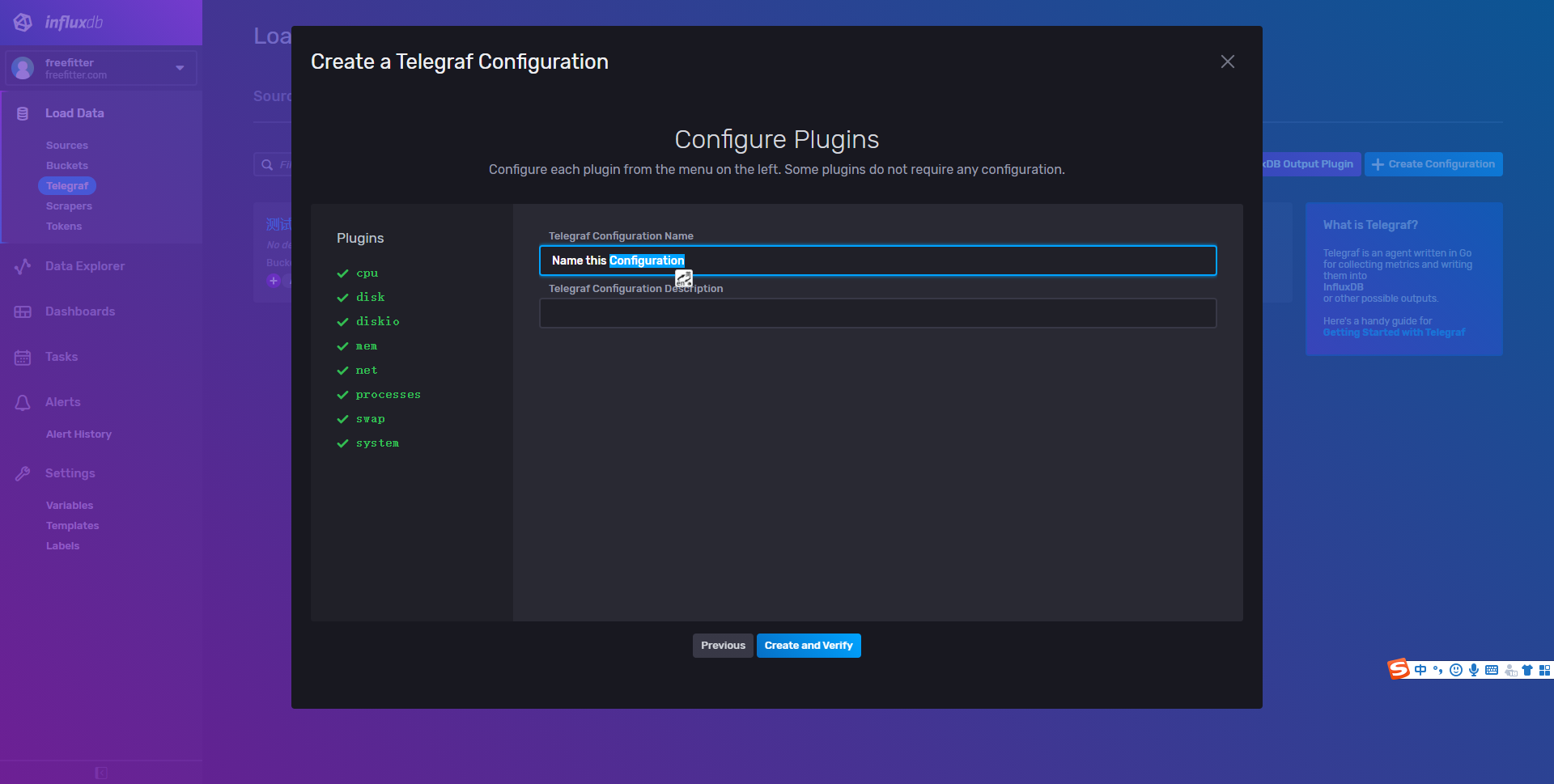Click the Sogou input method logo
Viewport: 1554px width, 784px height.
[1399, 669]
